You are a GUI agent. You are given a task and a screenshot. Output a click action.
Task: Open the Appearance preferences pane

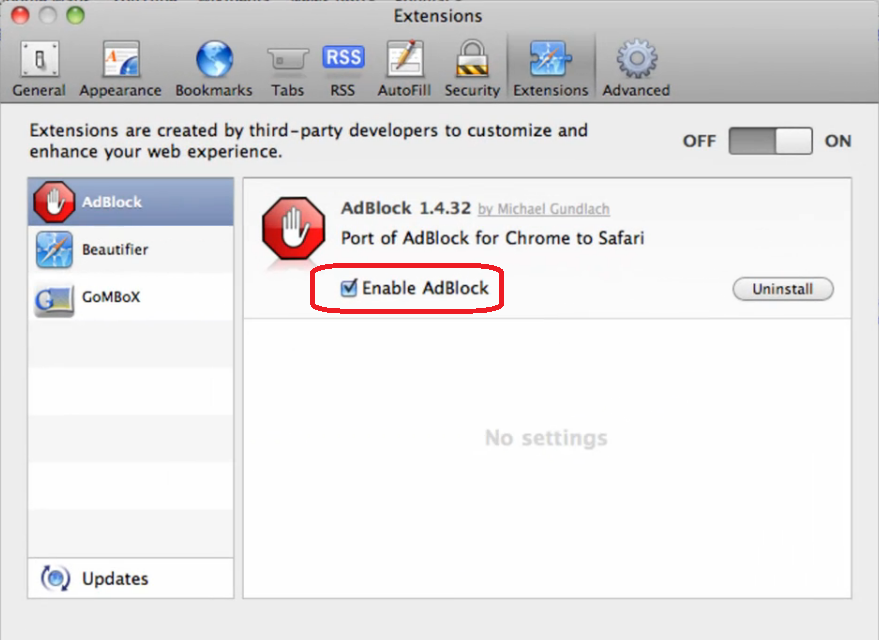120,69
